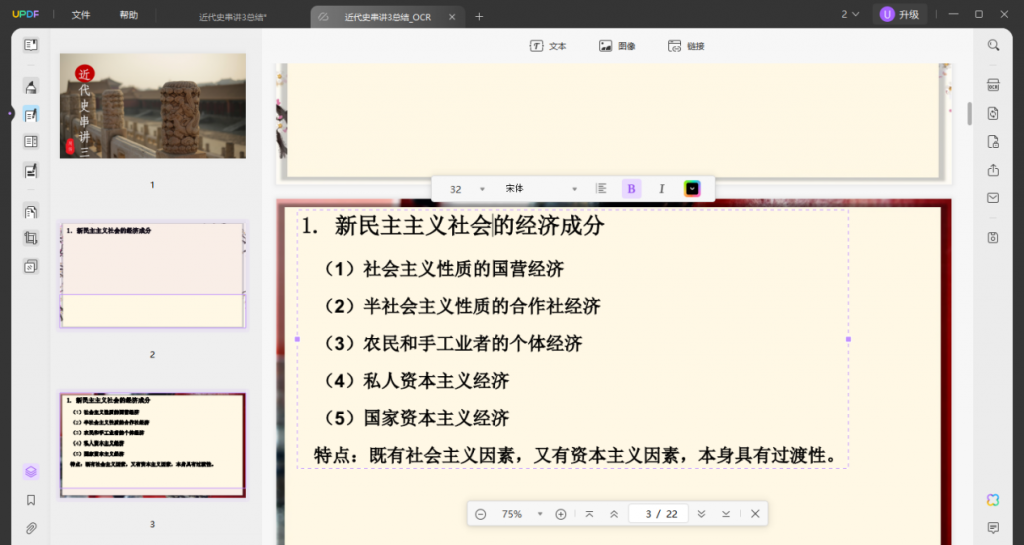Open the text color picker swatch

coord(692,189)
